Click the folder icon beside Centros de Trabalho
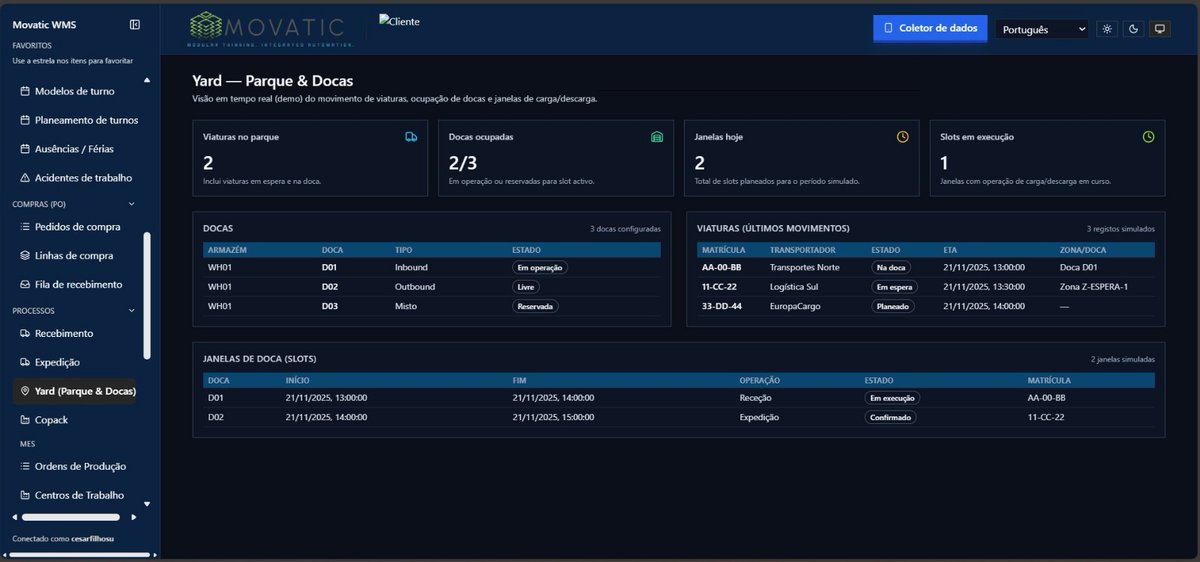Image resolution: width=1200 pixels, height=562 pixels. click(x=25, y=495)
